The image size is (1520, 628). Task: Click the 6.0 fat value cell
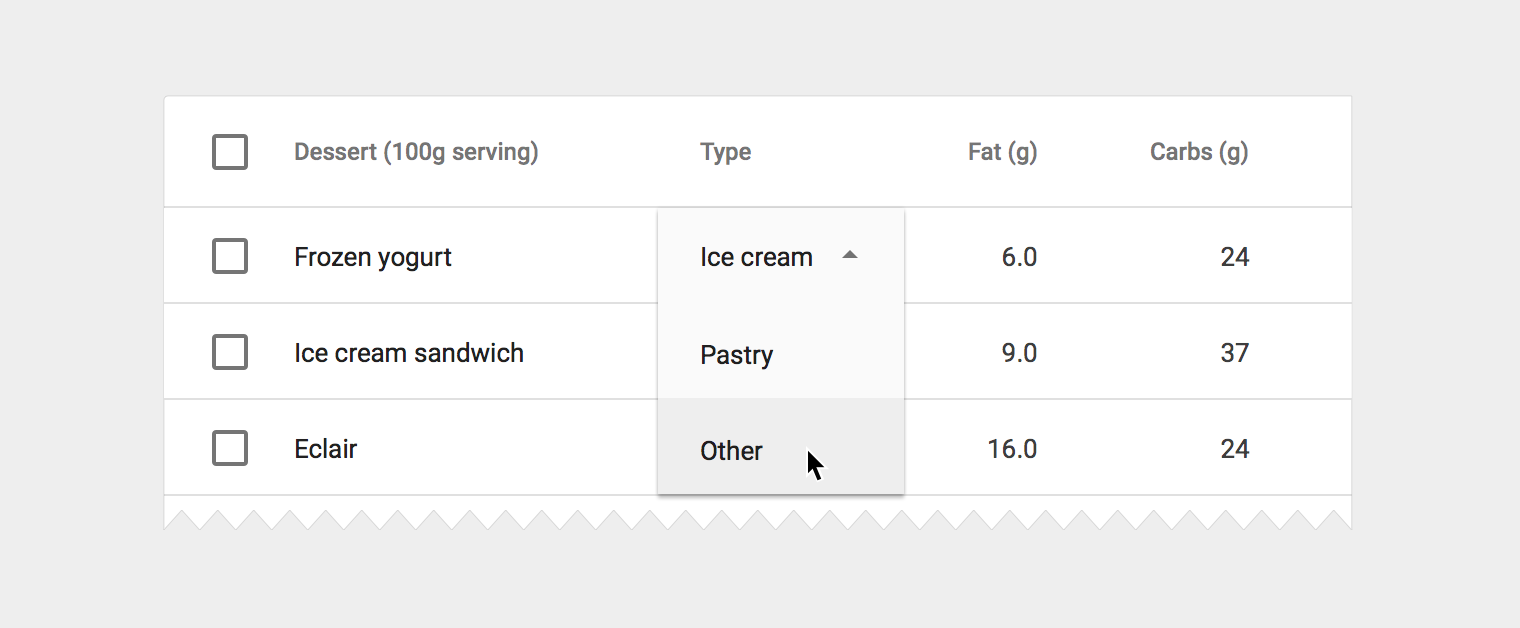tap(1019, 257)
